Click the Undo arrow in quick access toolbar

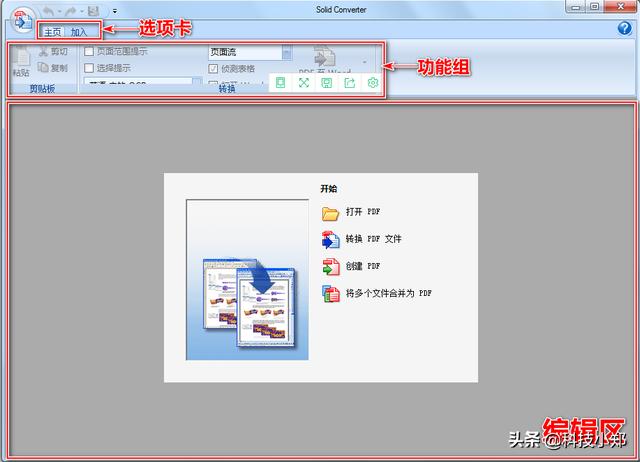(x=48, y=11)
